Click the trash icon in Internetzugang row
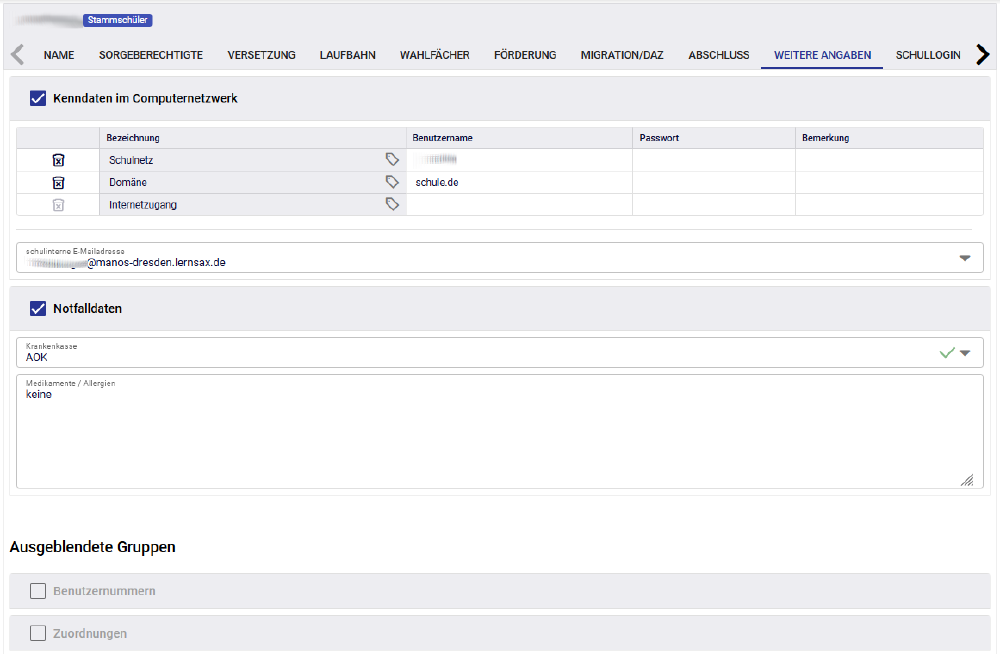 pos(58,205)
